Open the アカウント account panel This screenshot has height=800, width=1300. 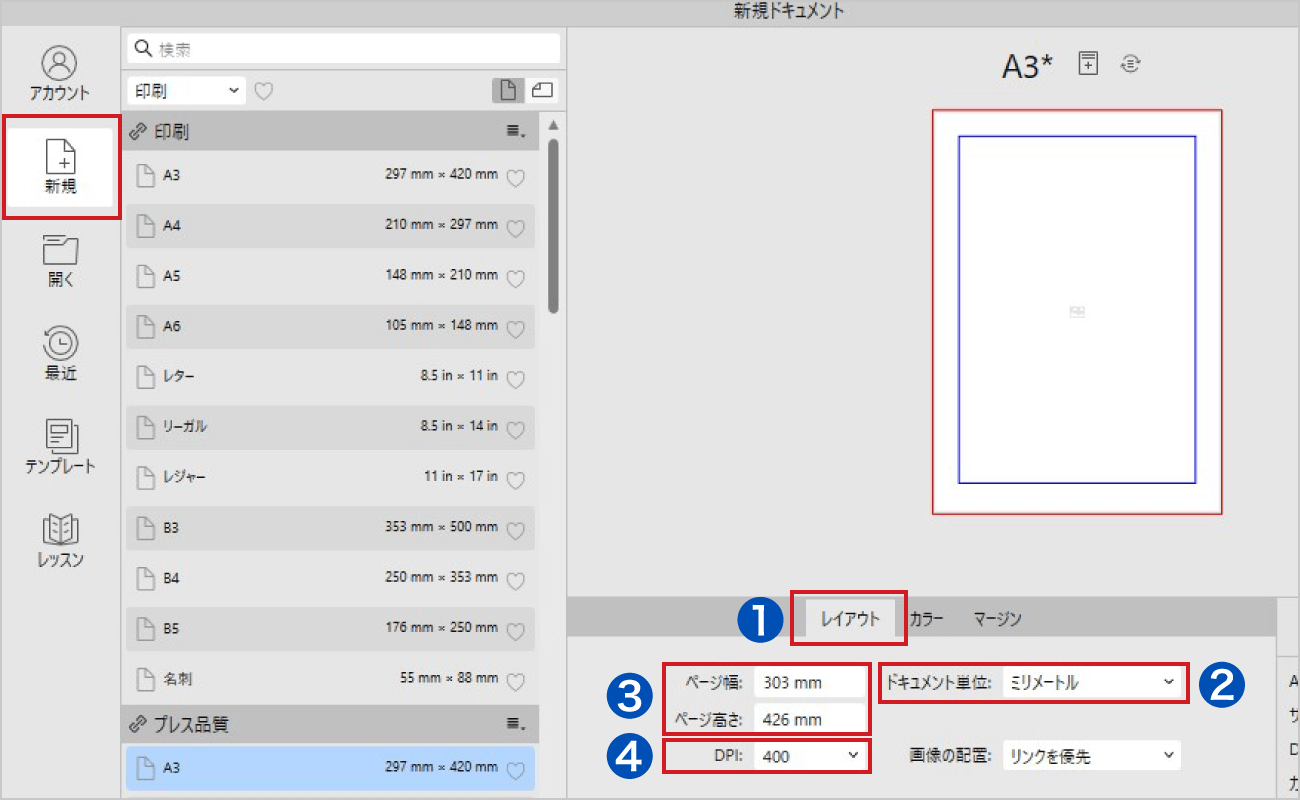60,73
